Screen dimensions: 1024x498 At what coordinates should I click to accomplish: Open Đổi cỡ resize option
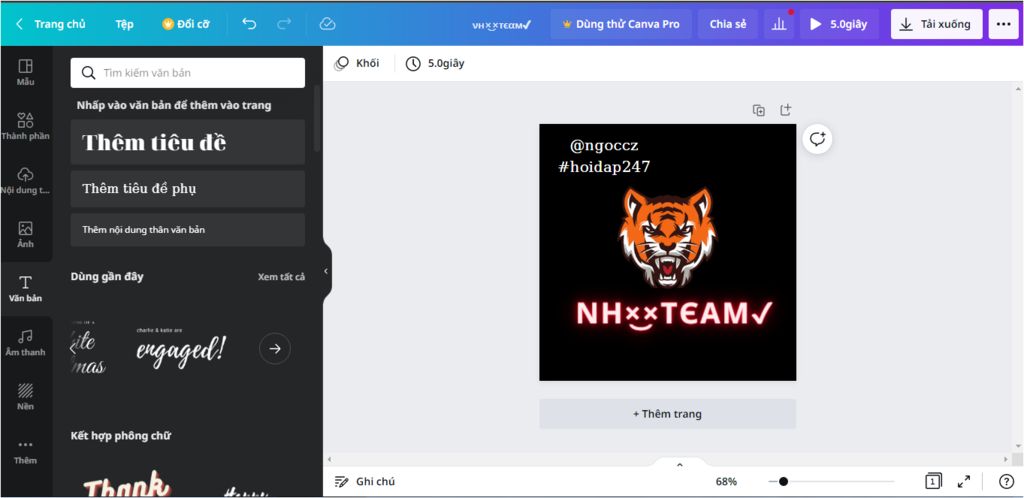point(186,24)
